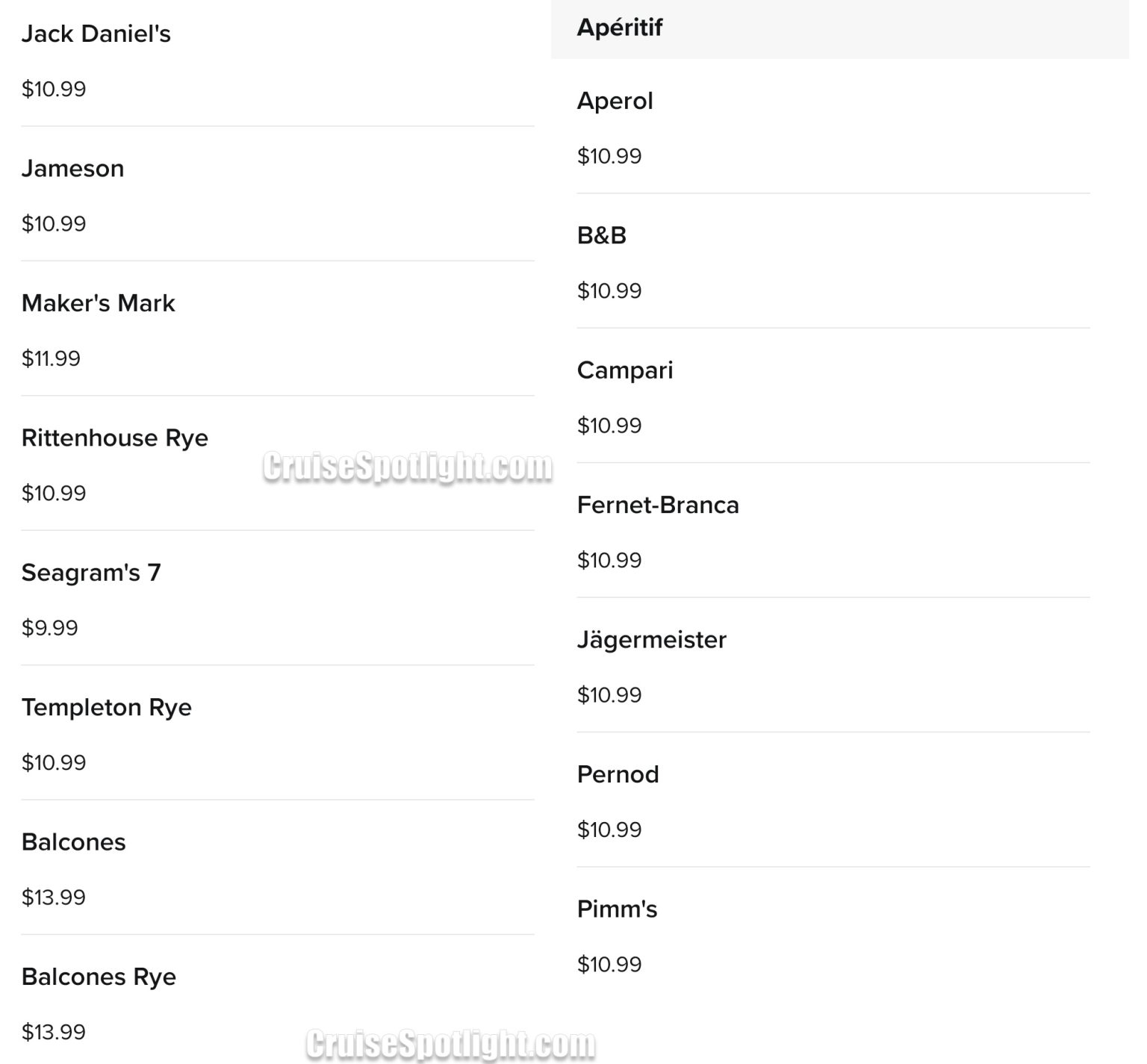Click the CruiseSpotlight.com watermark in the middle
The height and width of the screenshot is (1064, 1147).
(x=408, y=467)
